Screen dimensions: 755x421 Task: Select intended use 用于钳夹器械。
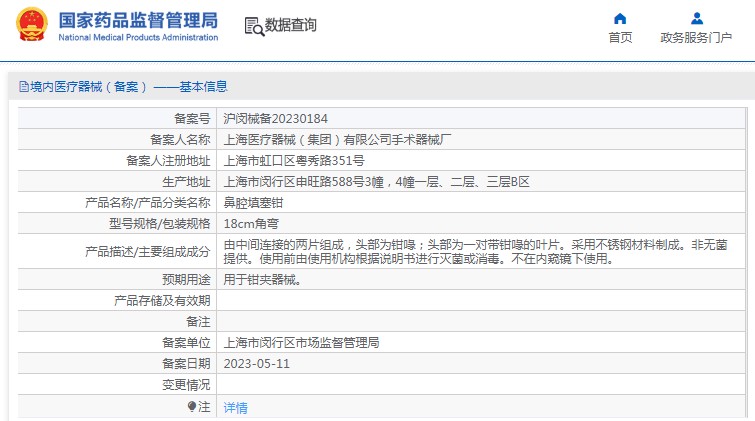[262, 280]
